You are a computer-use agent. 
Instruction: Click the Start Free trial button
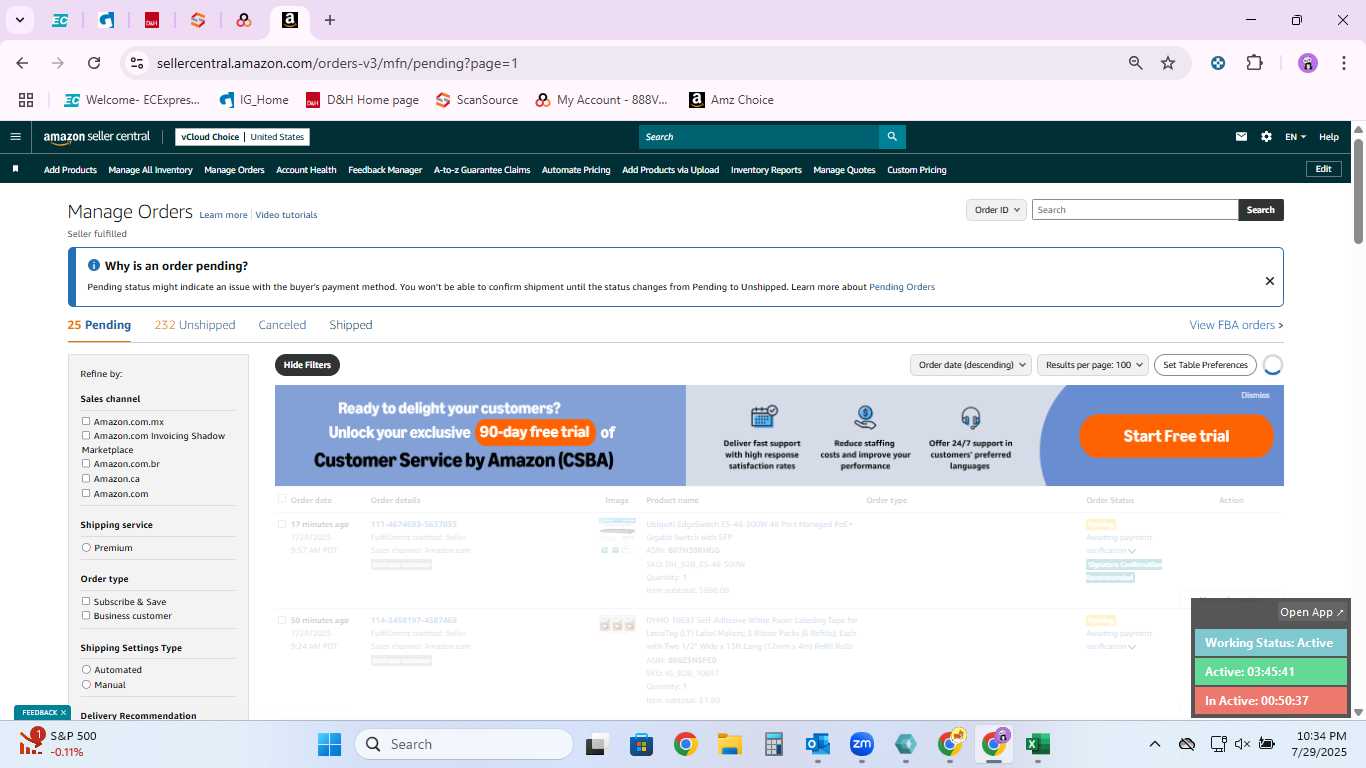[1176, 436]
